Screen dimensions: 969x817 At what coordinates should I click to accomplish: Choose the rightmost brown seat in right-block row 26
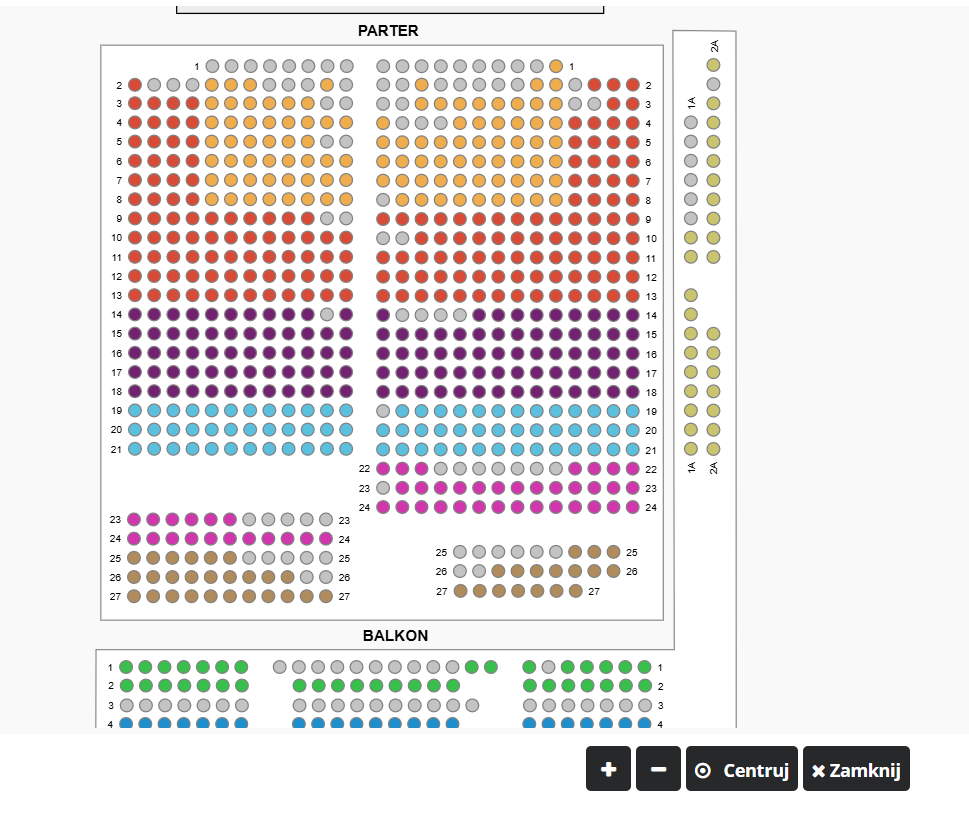coord(614,571)
